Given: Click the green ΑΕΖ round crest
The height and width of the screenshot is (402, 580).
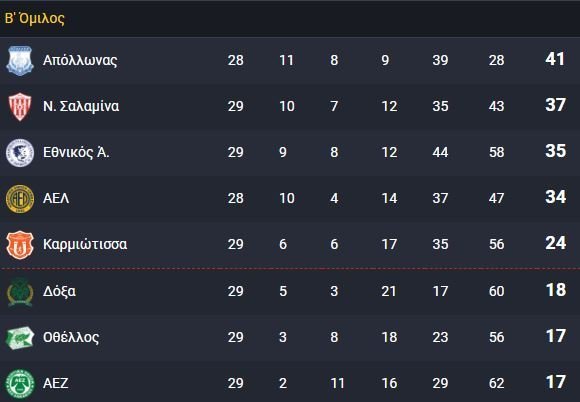Looking at the screenshot, I should (20, 384).
